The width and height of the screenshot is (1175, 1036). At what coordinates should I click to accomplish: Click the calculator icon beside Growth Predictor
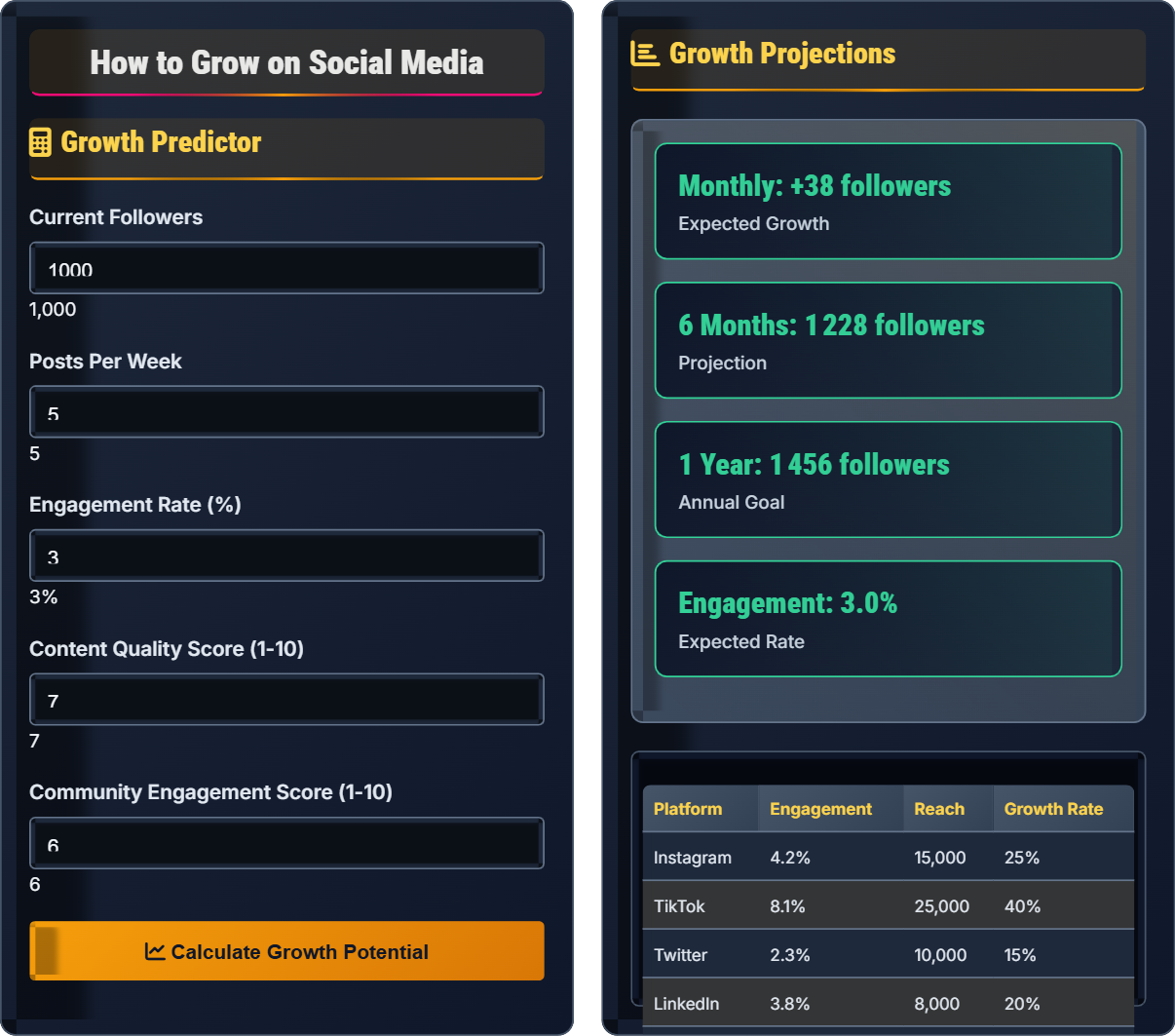40,142
